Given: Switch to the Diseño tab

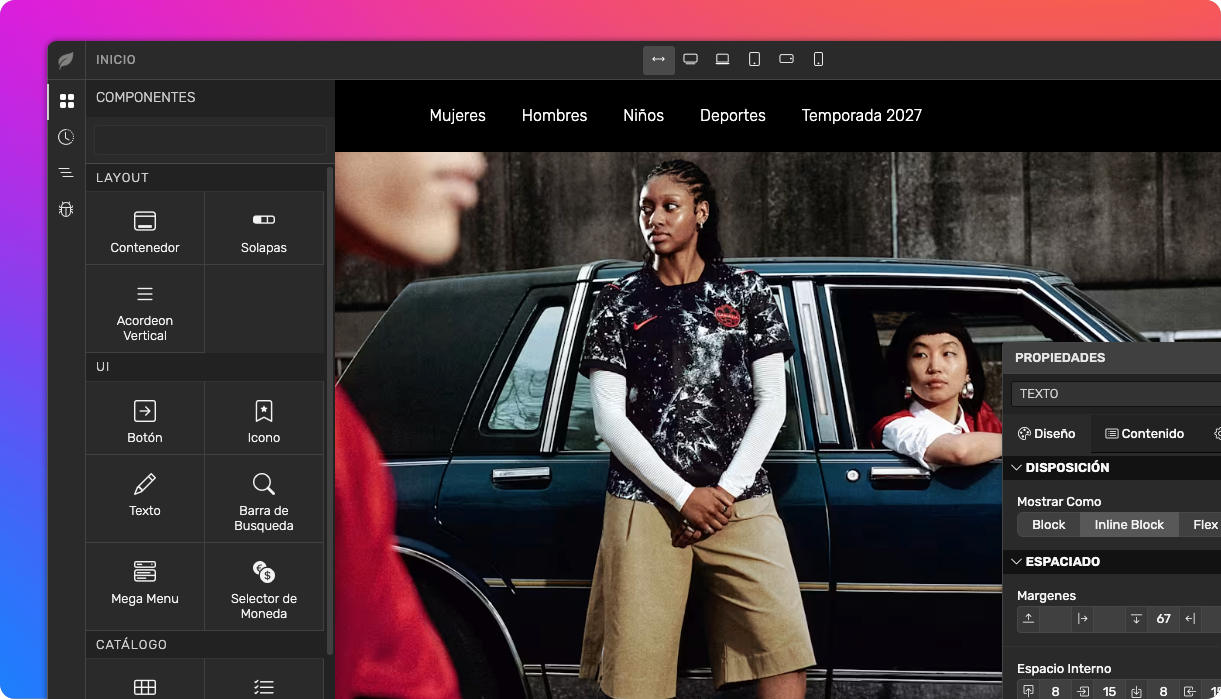Looking at the screenshot, I should [1046, 434].
